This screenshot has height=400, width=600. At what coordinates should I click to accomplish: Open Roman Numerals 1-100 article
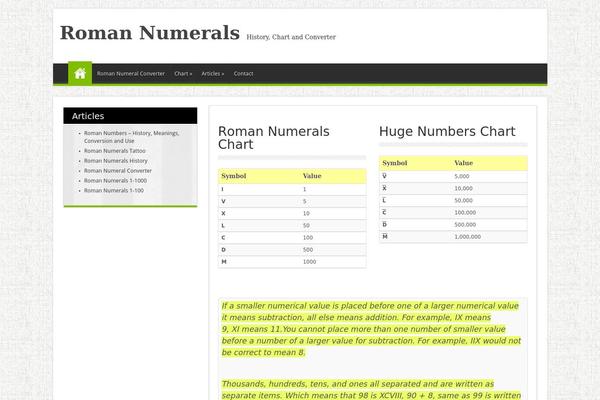(114, 191)
